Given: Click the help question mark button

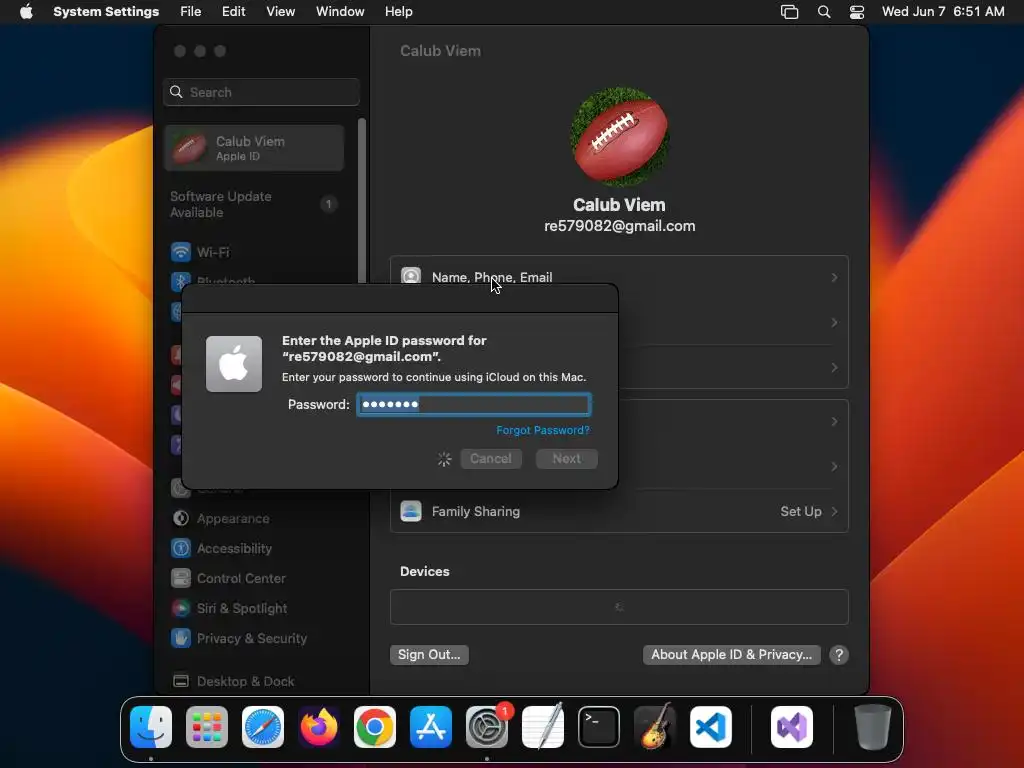Looking at the screenshot, I should pyautogui.click(x=839, y=655).
